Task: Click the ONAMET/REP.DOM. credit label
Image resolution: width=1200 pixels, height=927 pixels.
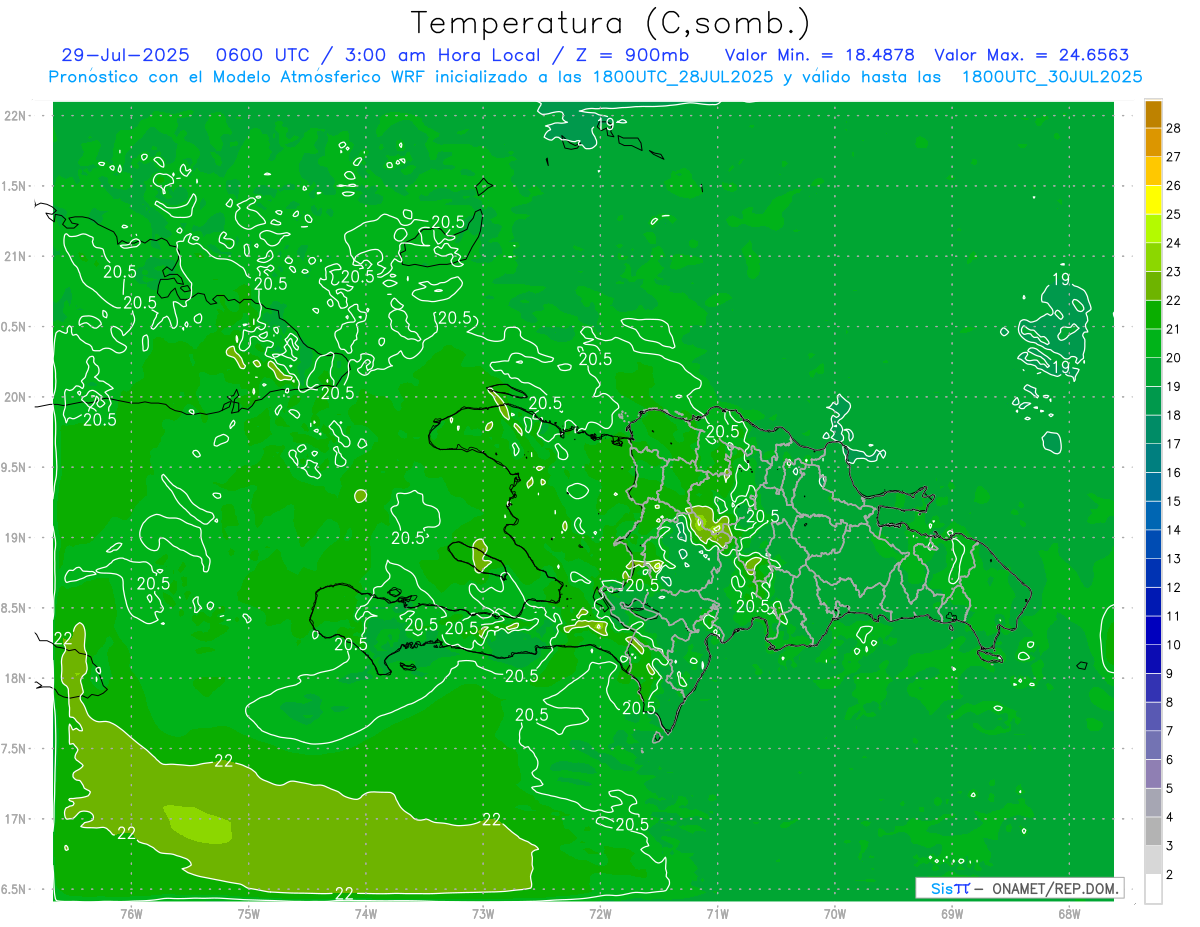Action: [x=1055, y=888]
